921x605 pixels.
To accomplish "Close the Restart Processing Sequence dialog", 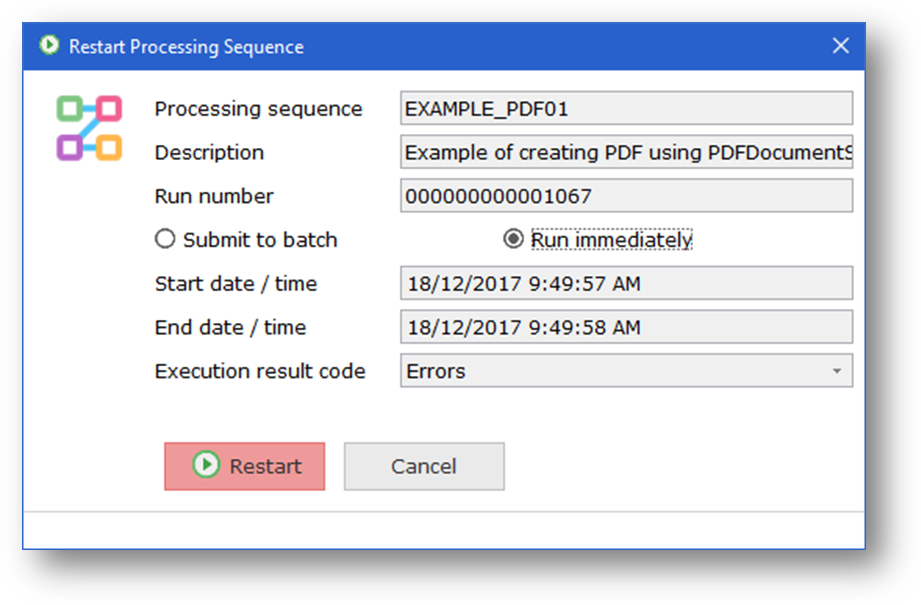I will (841, 46).
